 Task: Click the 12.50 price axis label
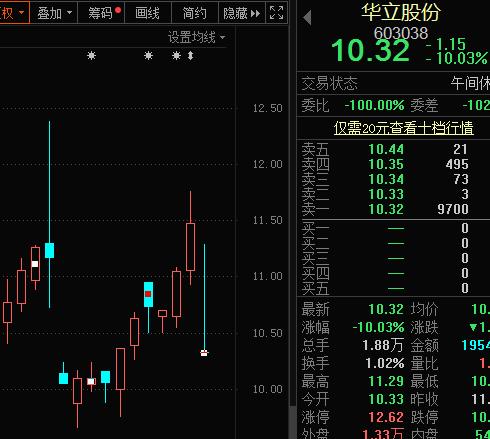[268, 108]
